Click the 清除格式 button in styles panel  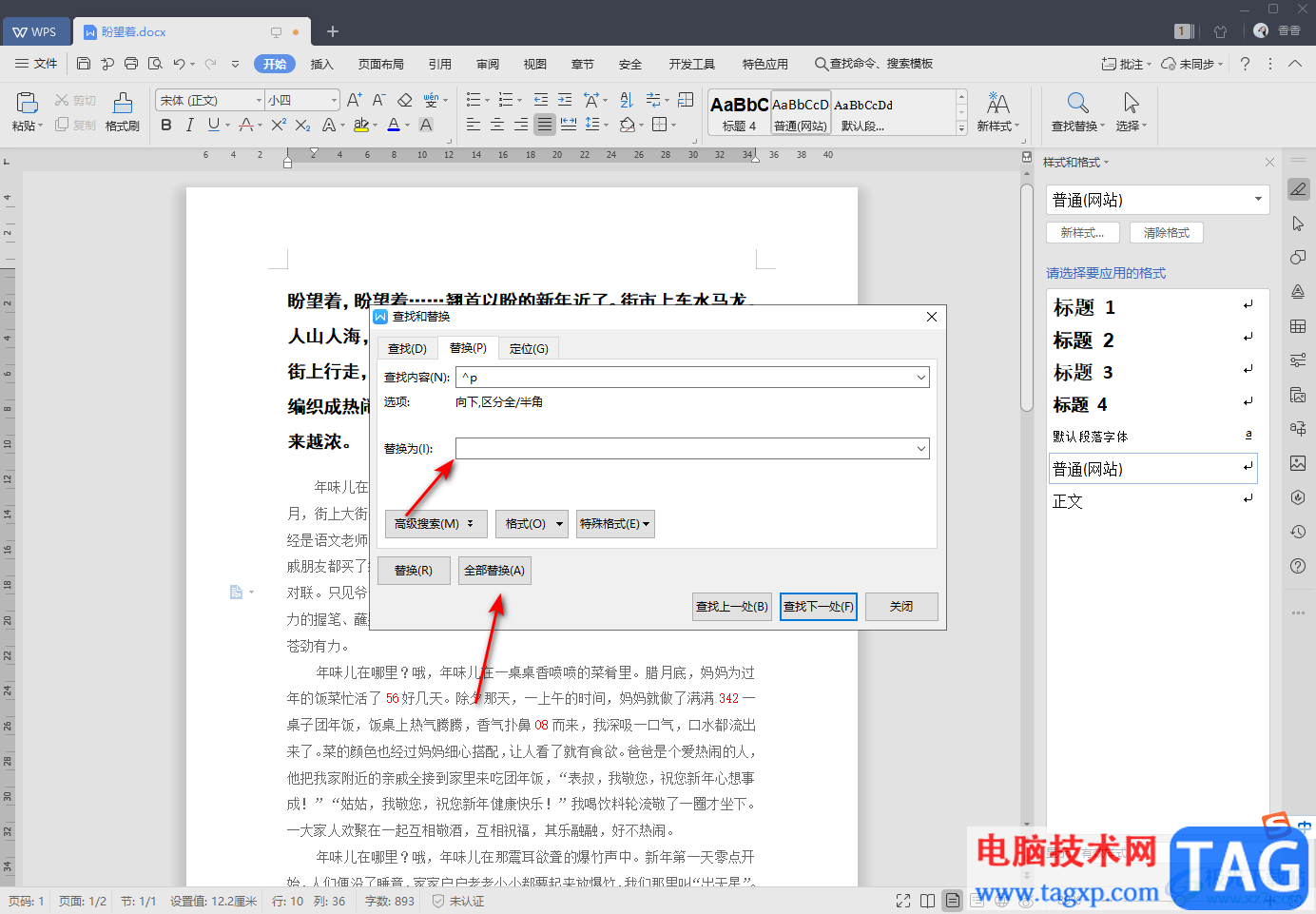coord(1167,233)
